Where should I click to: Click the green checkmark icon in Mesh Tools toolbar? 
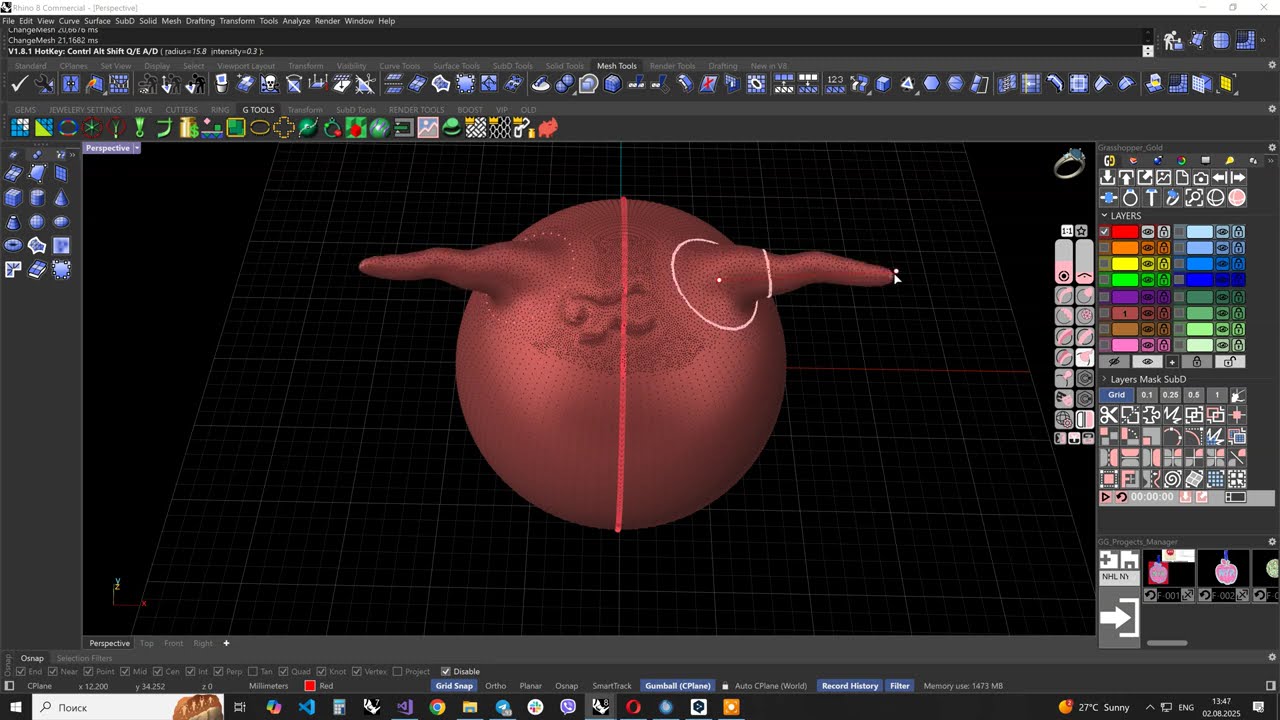(x=19, y=84)
